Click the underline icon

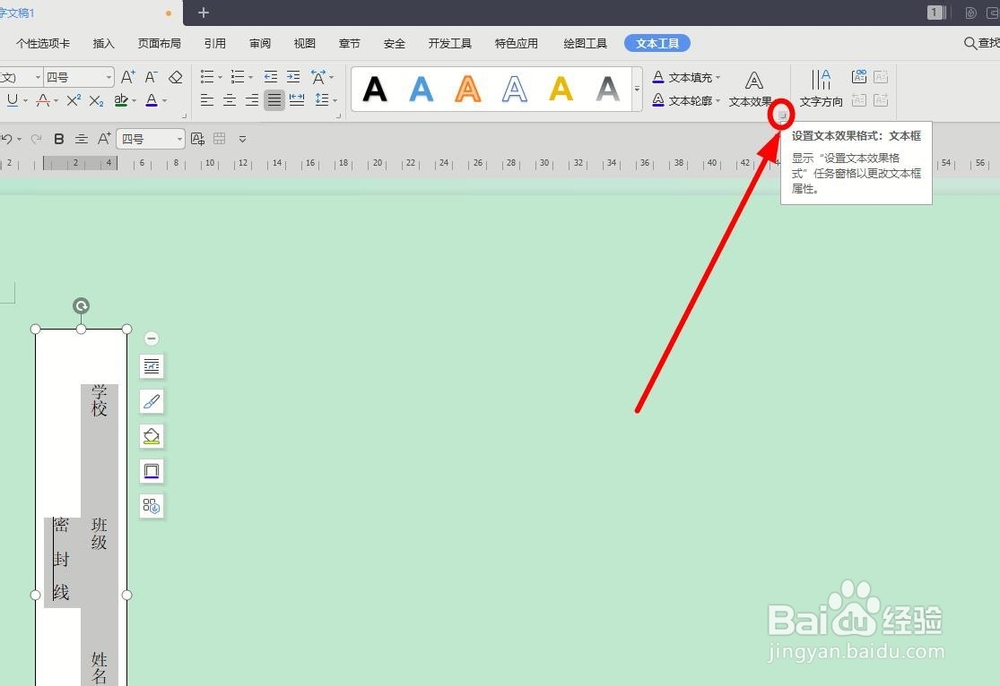[12, 100]
